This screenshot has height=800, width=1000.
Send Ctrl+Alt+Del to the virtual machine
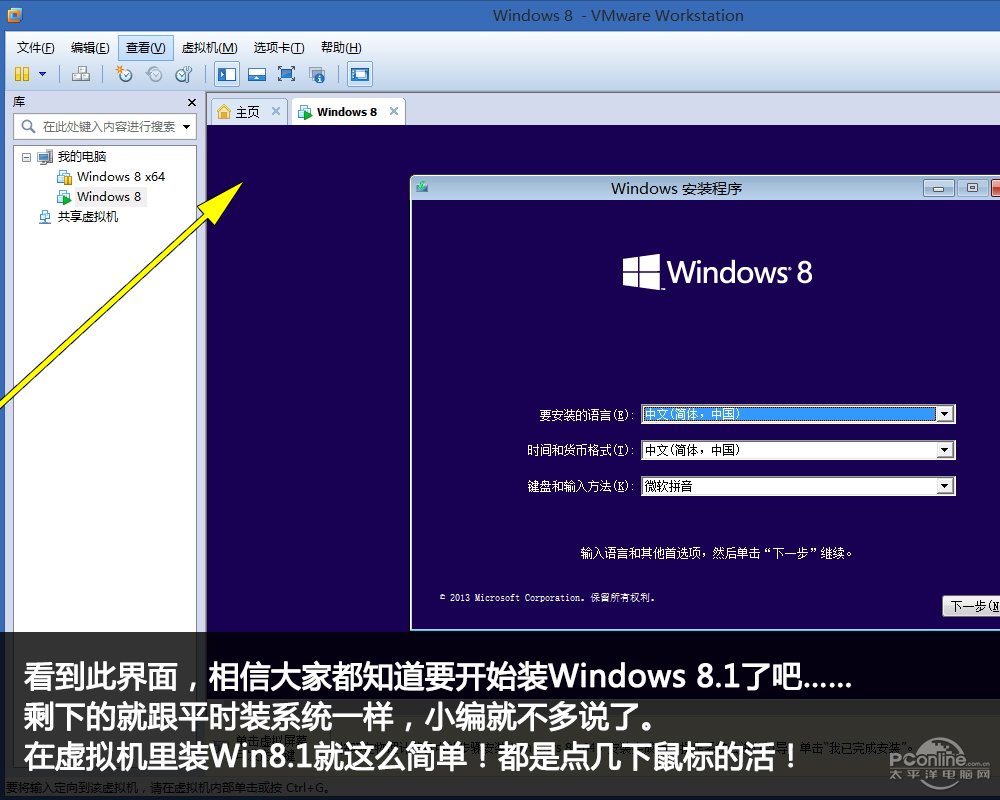click(x=80, y=75)
